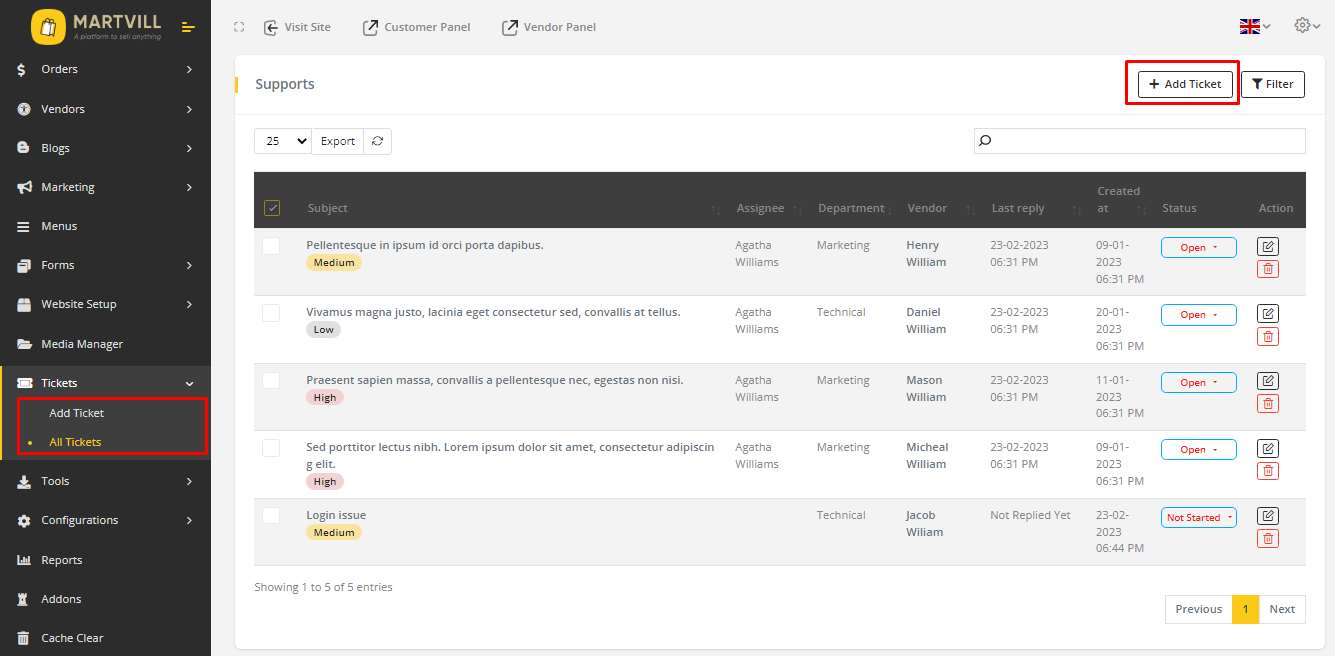Open the 25 entries per page dropdown
Screen dimensions: 1335x656
(283, 141)
